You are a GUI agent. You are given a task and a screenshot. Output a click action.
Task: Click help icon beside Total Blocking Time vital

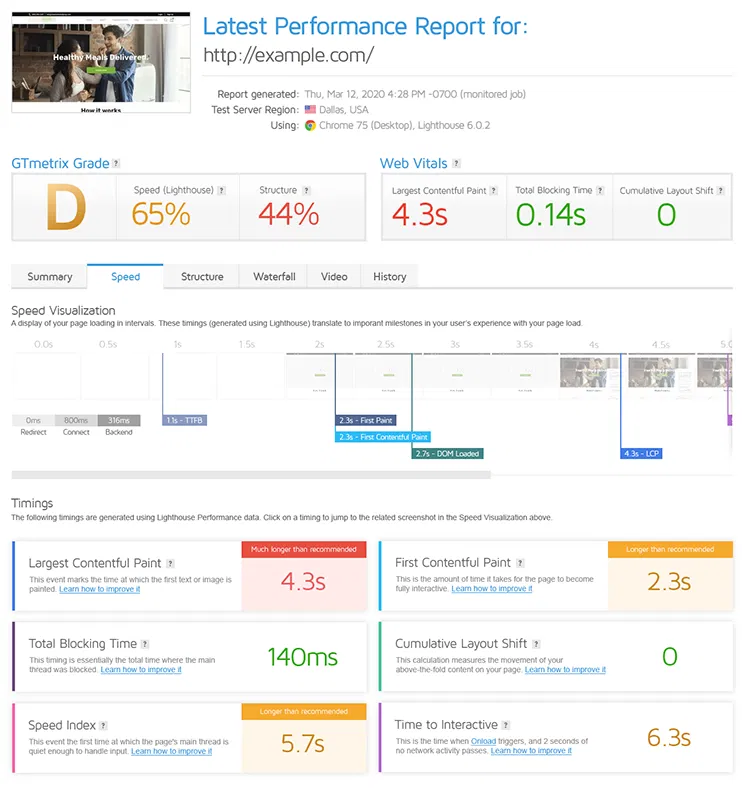point(603,190)
